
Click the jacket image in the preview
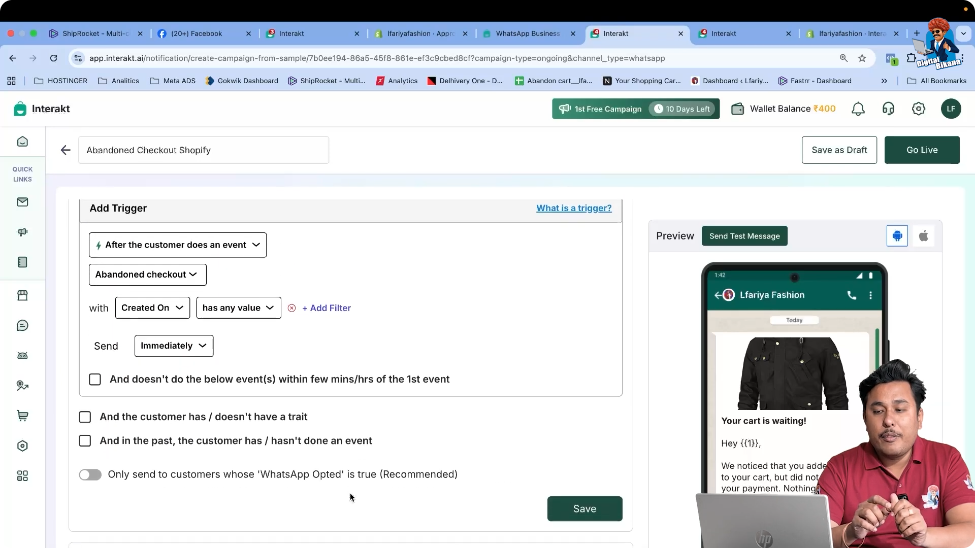click(x=793, y=373)
